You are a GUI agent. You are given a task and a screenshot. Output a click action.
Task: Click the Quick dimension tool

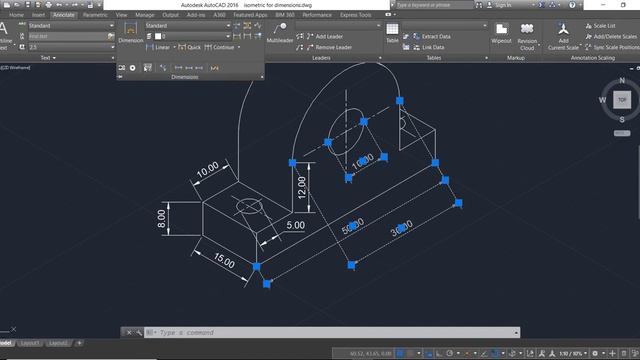click(190, 47)
